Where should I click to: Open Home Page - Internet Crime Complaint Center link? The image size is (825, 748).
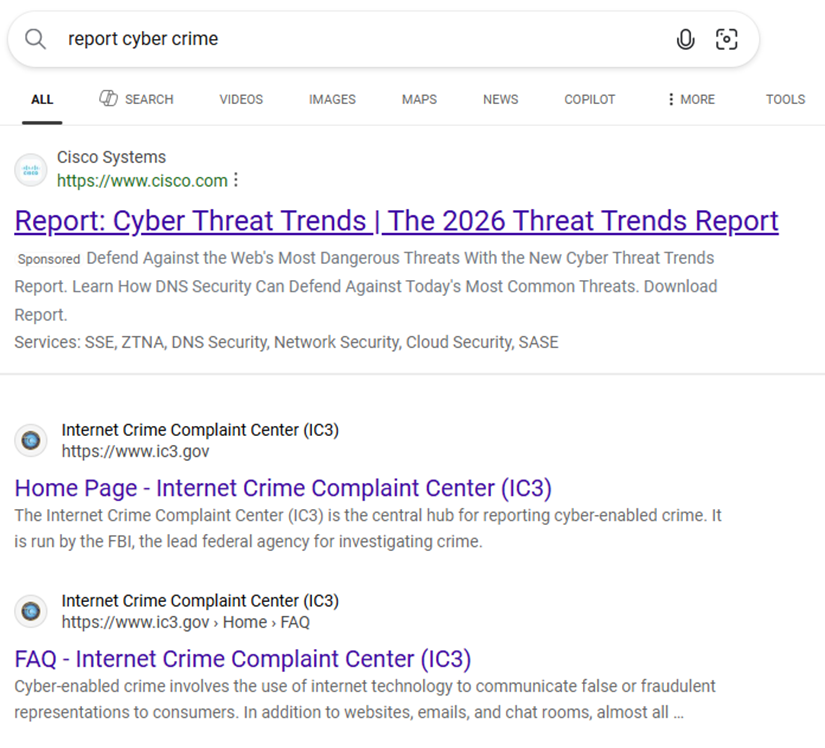283,488
